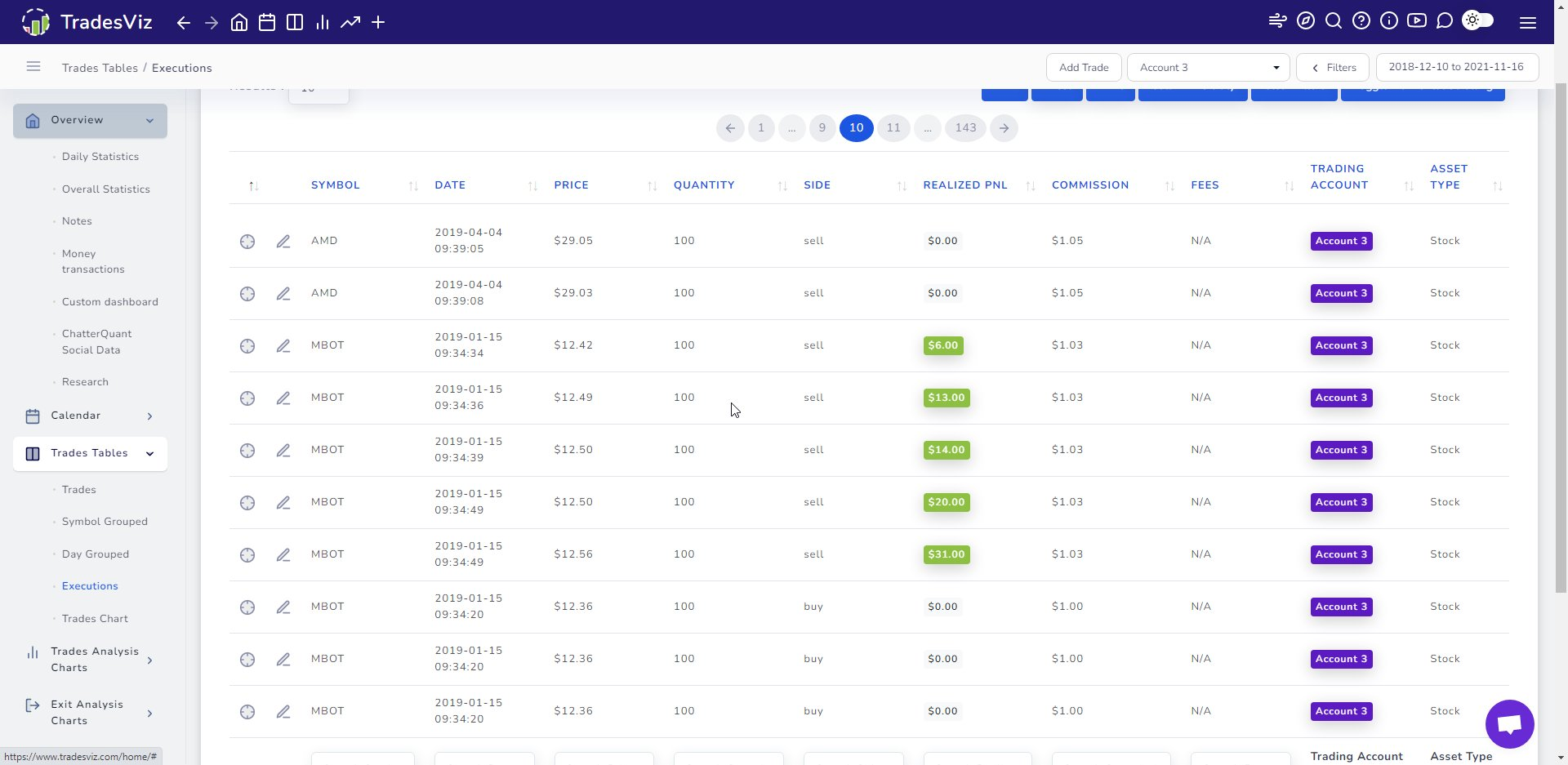Open the hamburger menu at top right
This screenshot has height=765, width=1568.
pyautogui.click(x=1528, y=23)
